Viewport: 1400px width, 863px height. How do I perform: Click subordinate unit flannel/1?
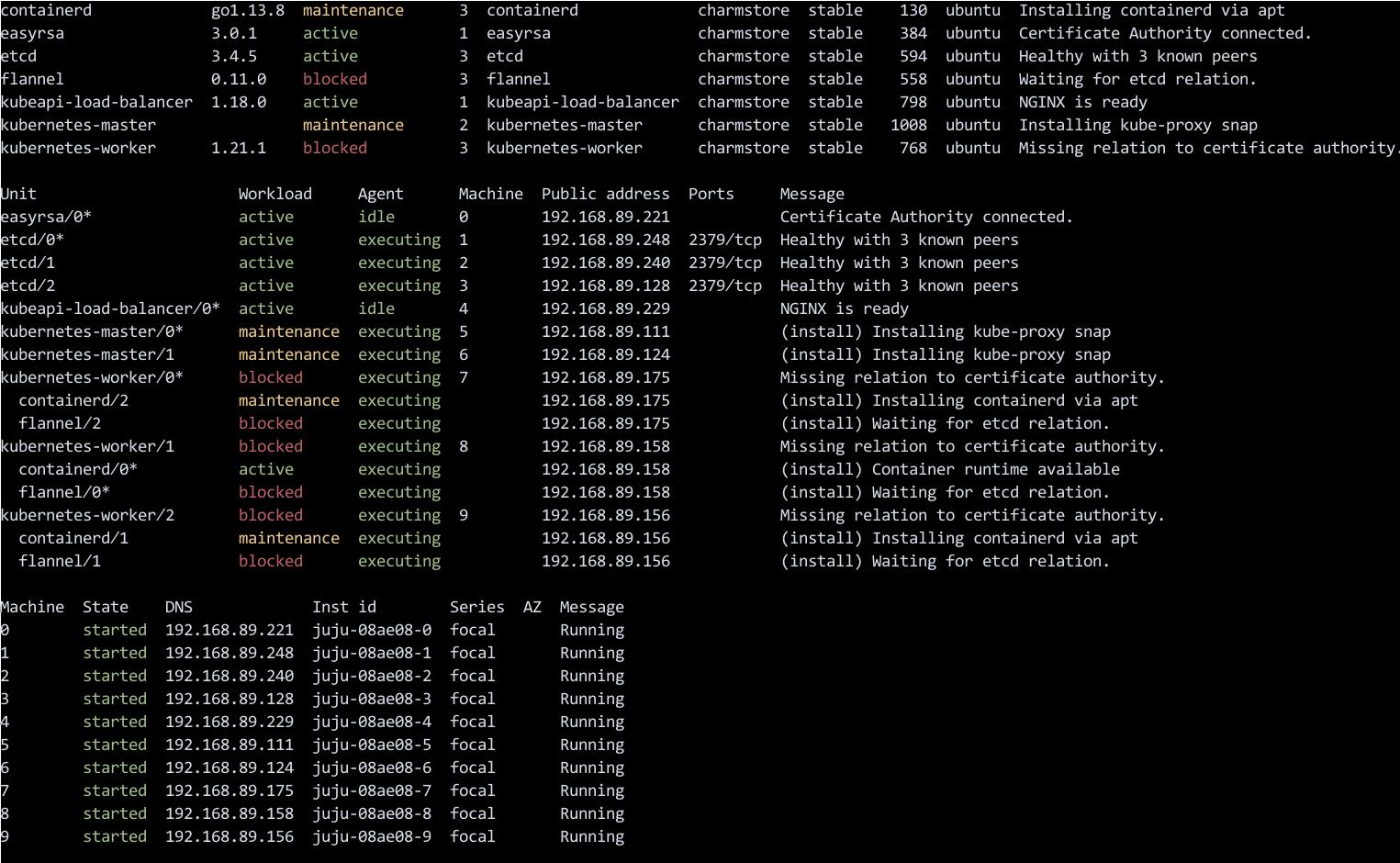coord(60,561)
